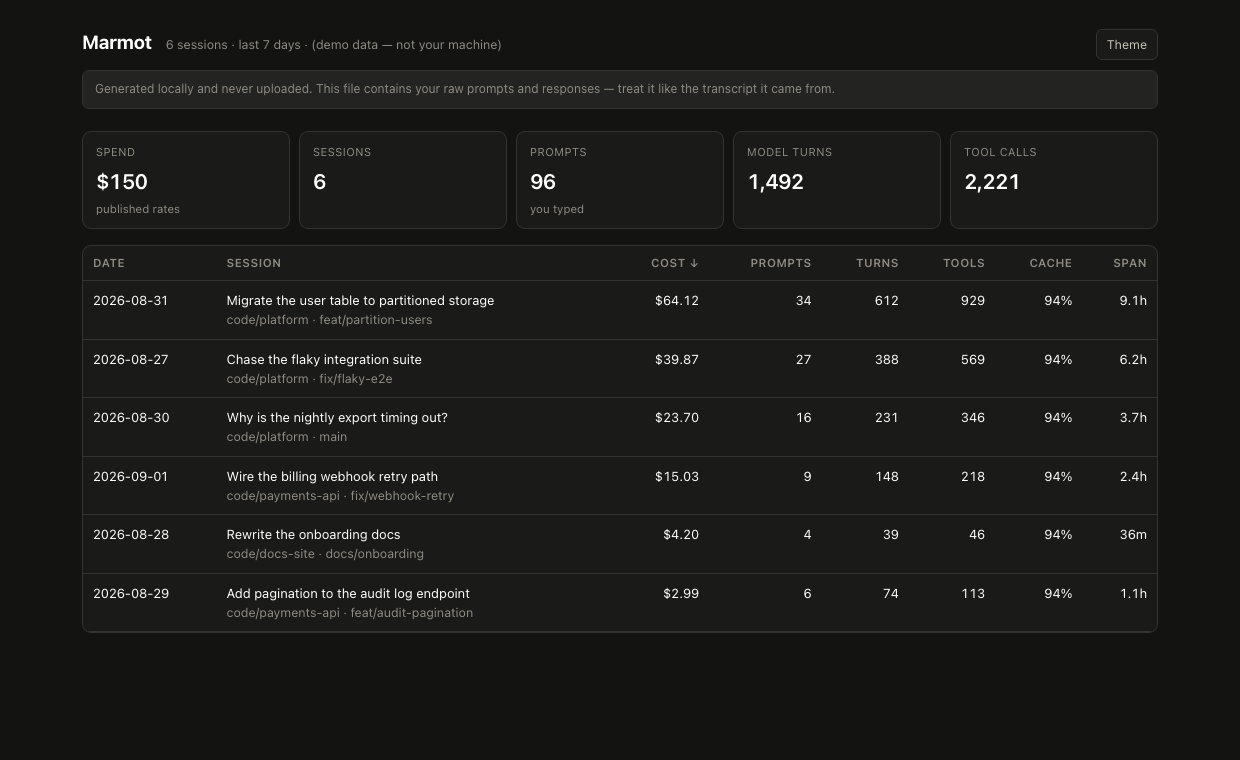Click tools value 346
1240x760 pixels.
(973, 417)
